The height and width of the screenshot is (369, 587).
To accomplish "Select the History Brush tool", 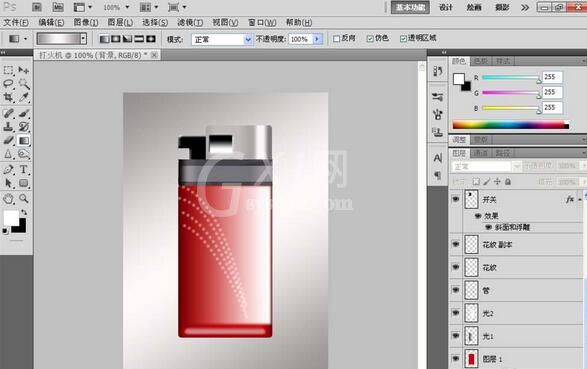I will 24,126.
